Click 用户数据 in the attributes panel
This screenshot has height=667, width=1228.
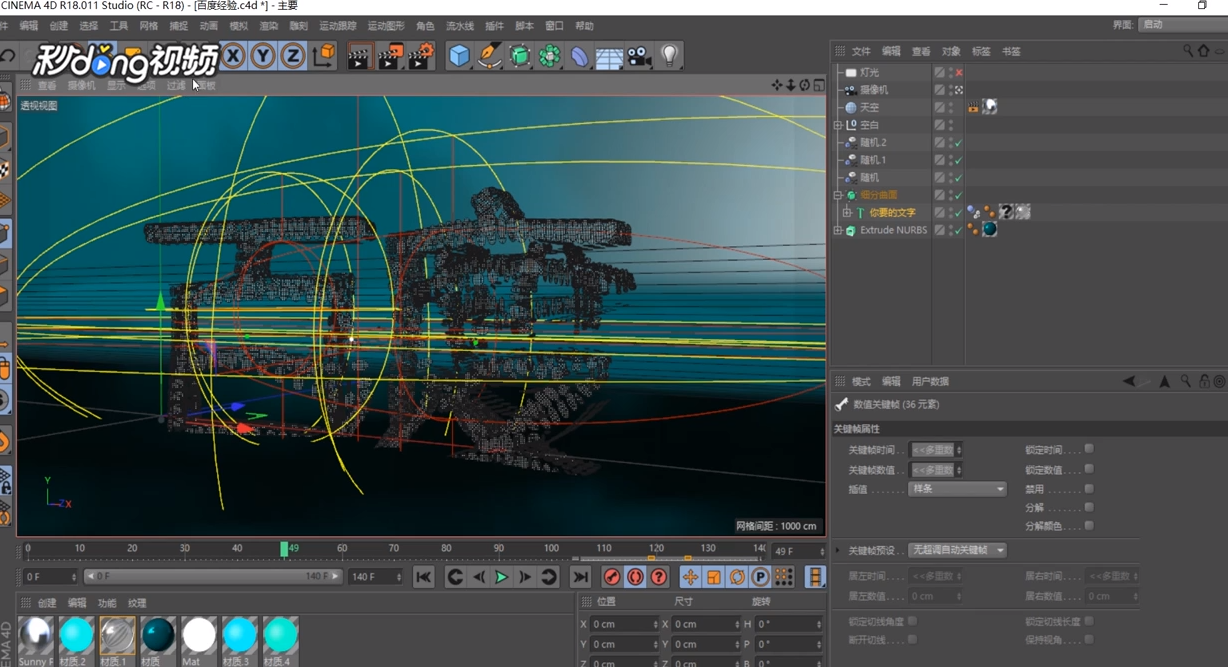(930, 382)
